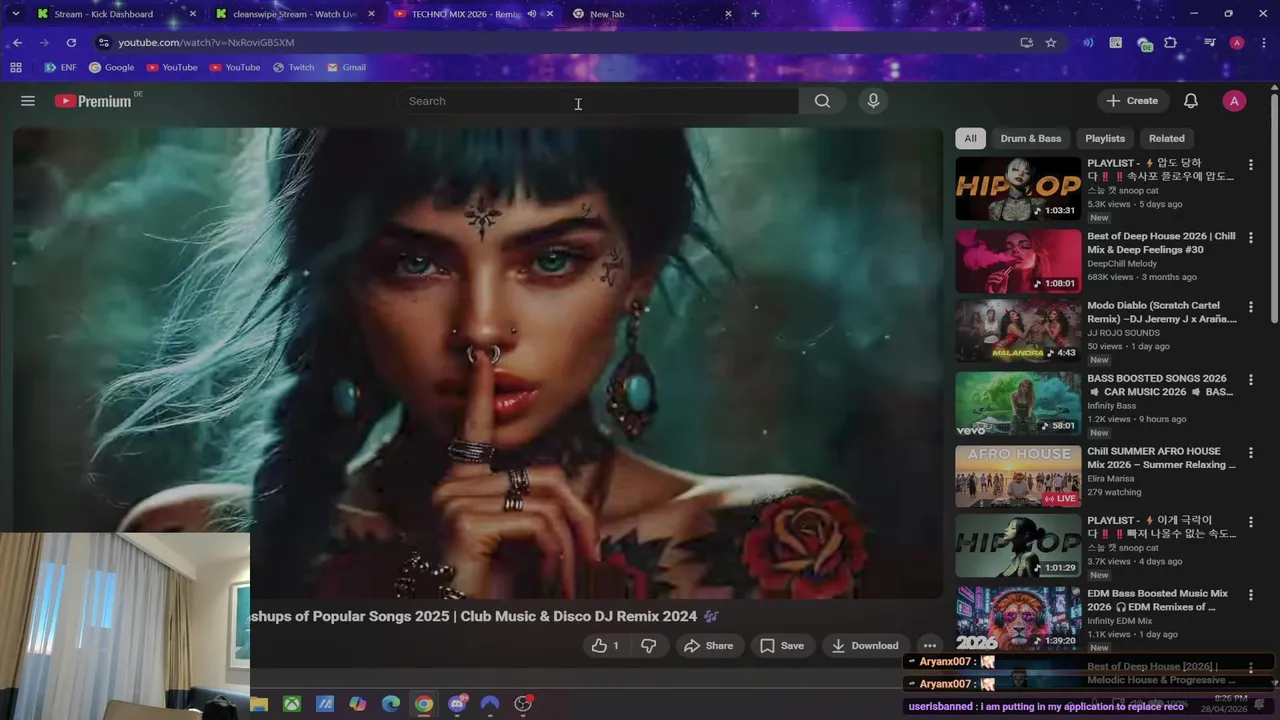1280x720 pixels.
Task: Click the page vertical scrollbar
Action: coord(1274,210)
